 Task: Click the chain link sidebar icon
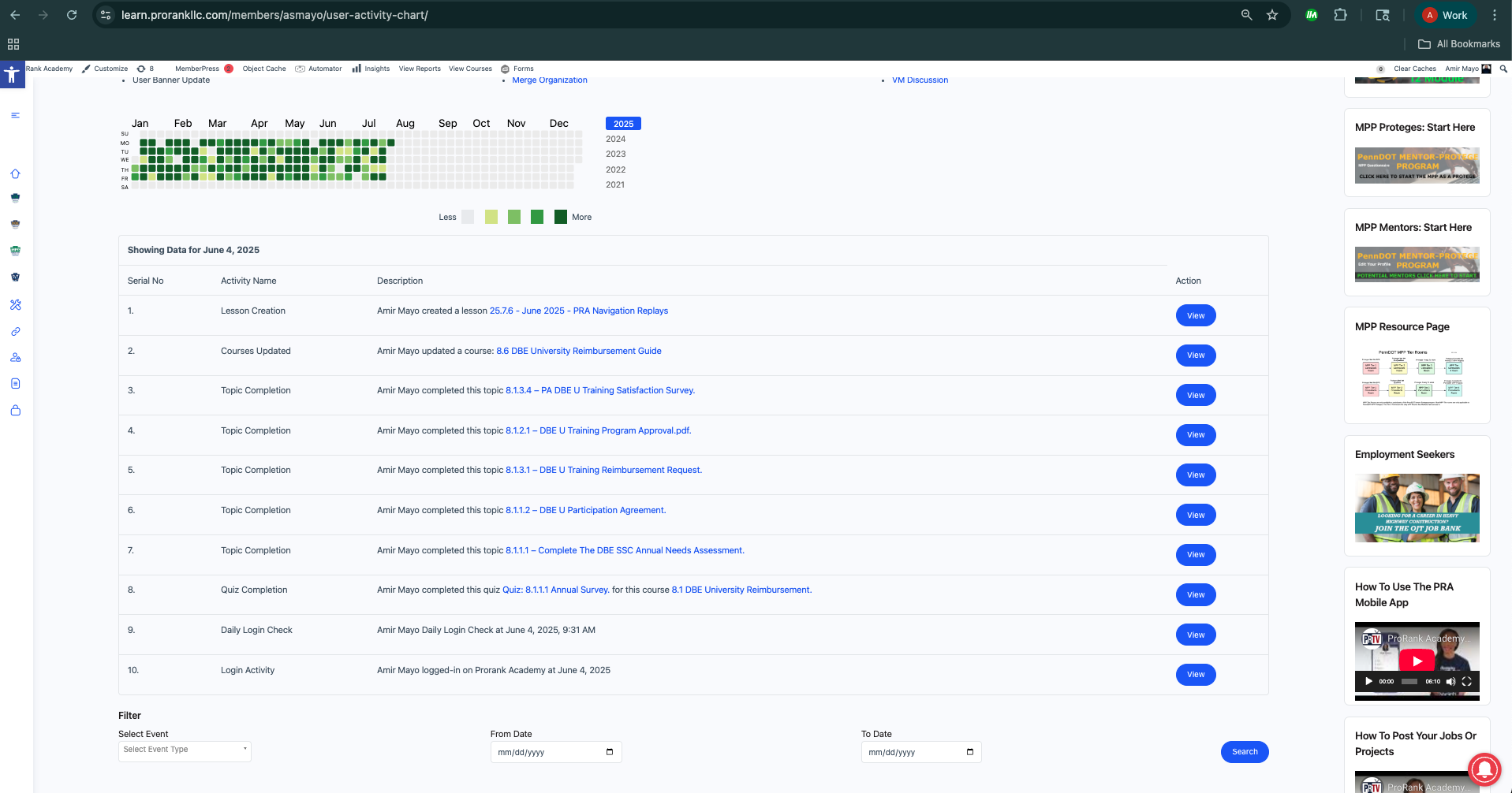15,332
